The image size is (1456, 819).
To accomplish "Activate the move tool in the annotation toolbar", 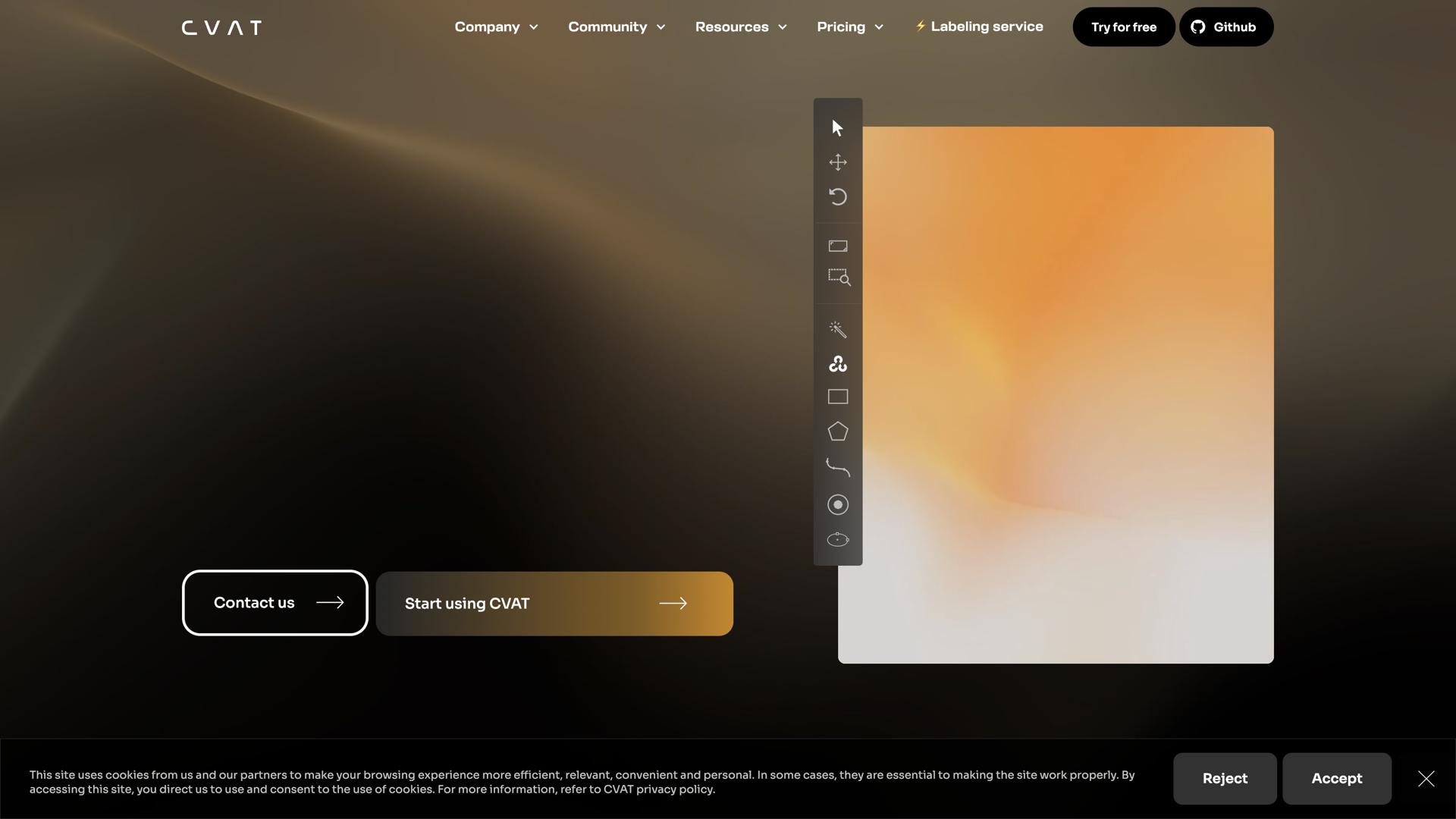I will coord(837,162).
